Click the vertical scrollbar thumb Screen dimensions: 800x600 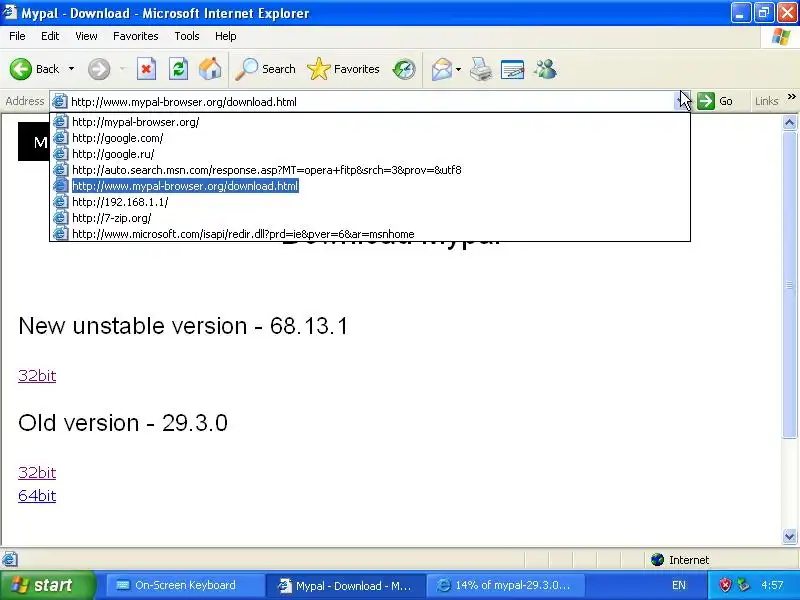[789, 284]
